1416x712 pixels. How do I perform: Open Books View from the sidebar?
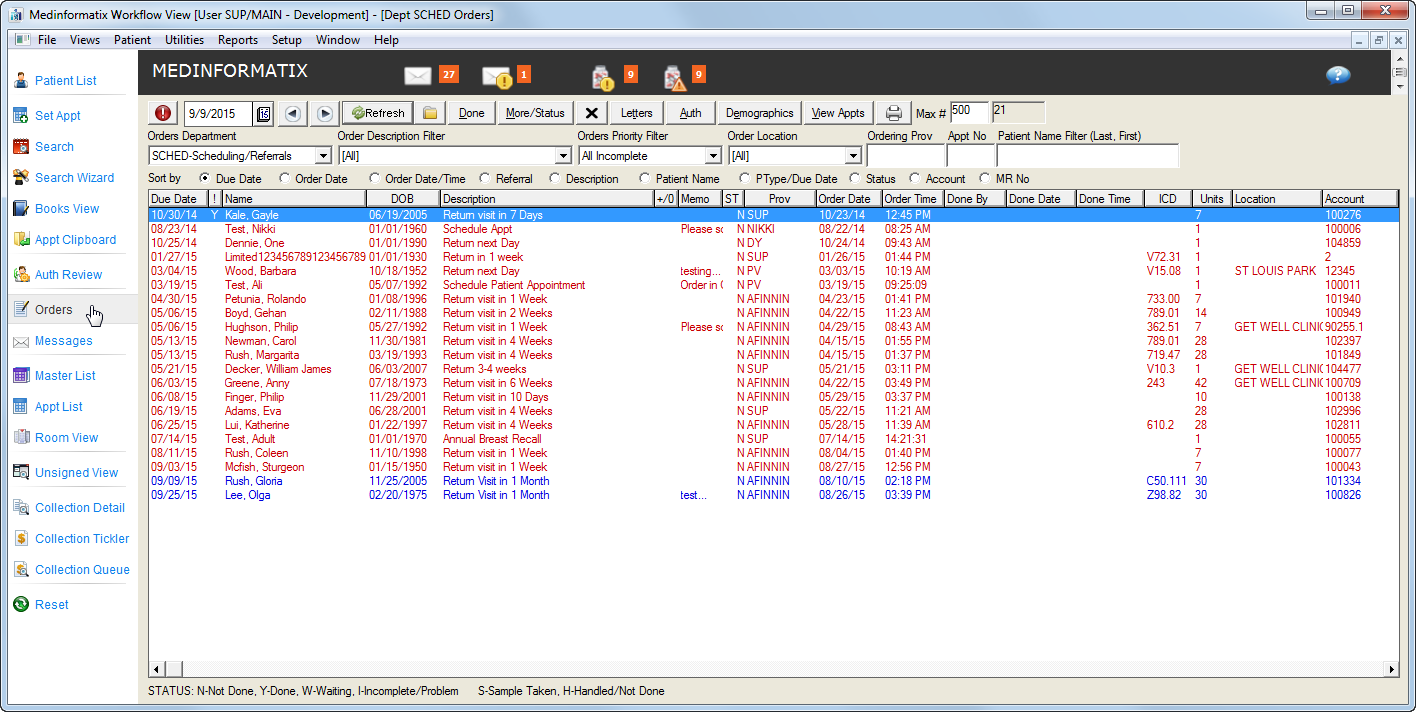point(67,208)
